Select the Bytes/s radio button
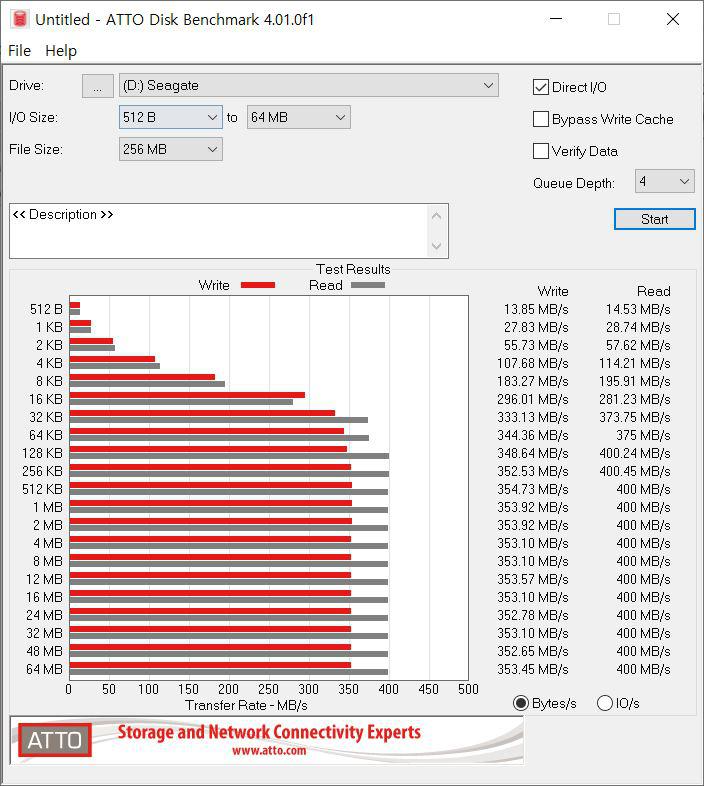This screenshot has width=704, height=786. (x=521, y=703)
